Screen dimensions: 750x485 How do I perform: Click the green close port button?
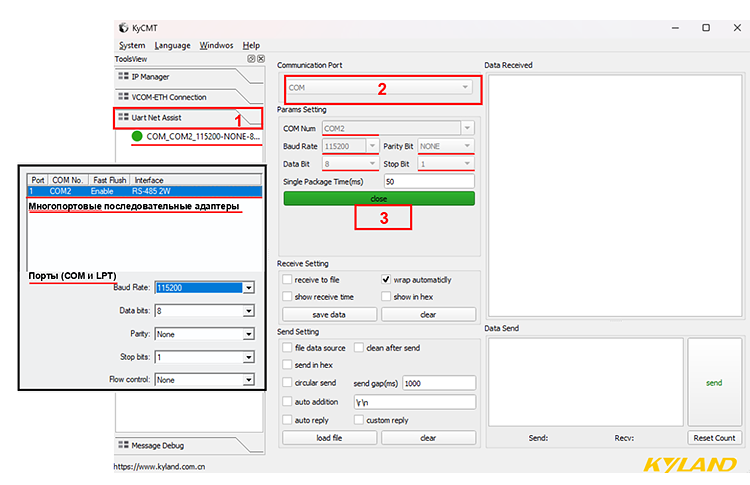(379, 198)
